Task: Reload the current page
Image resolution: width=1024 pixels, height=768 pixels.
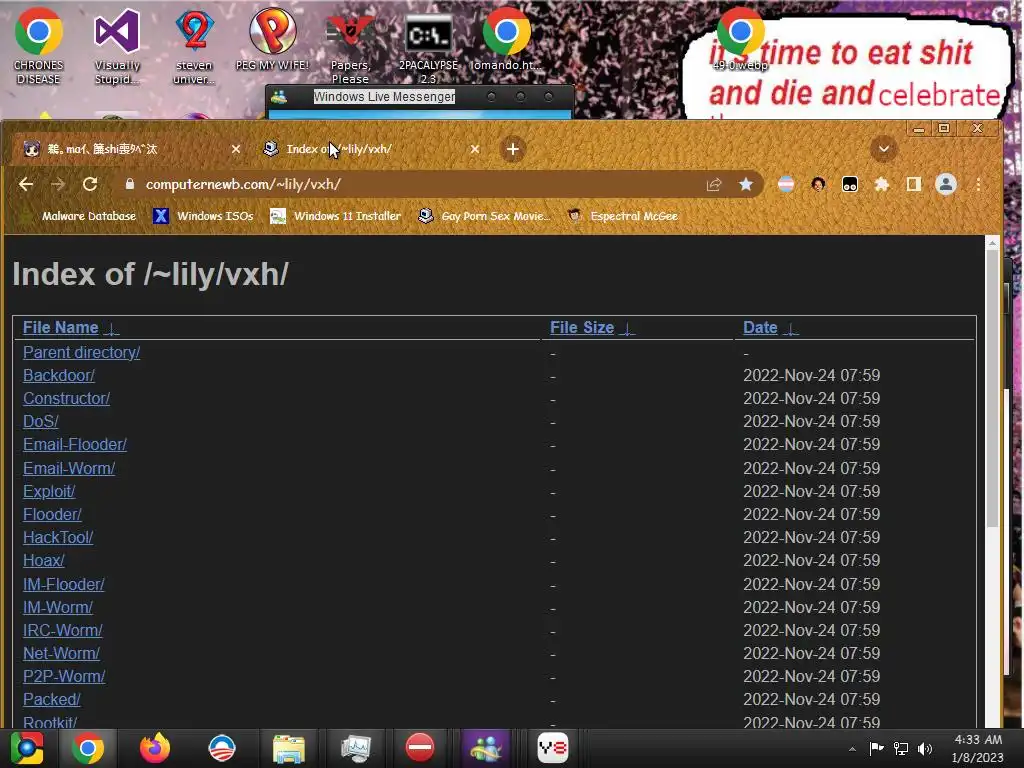Action: coord(90,185)
